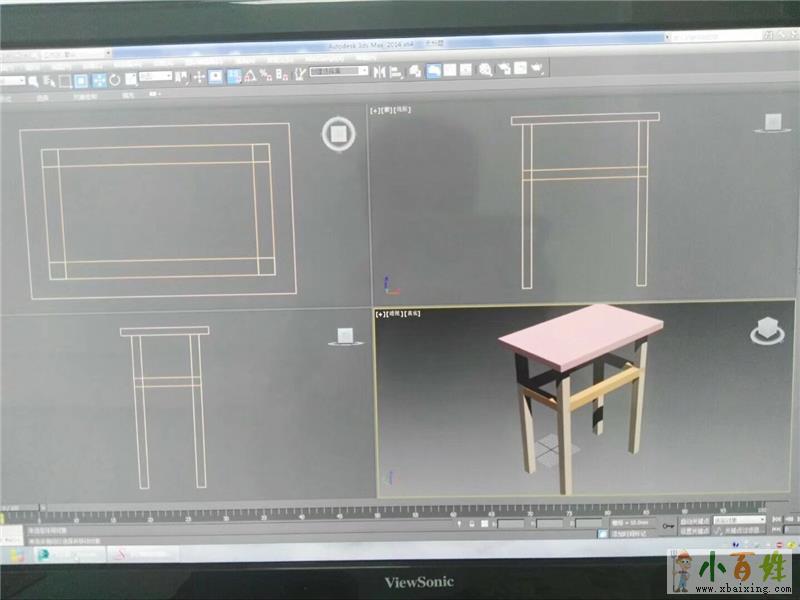Click the Align tool icon

pos(396,71)
